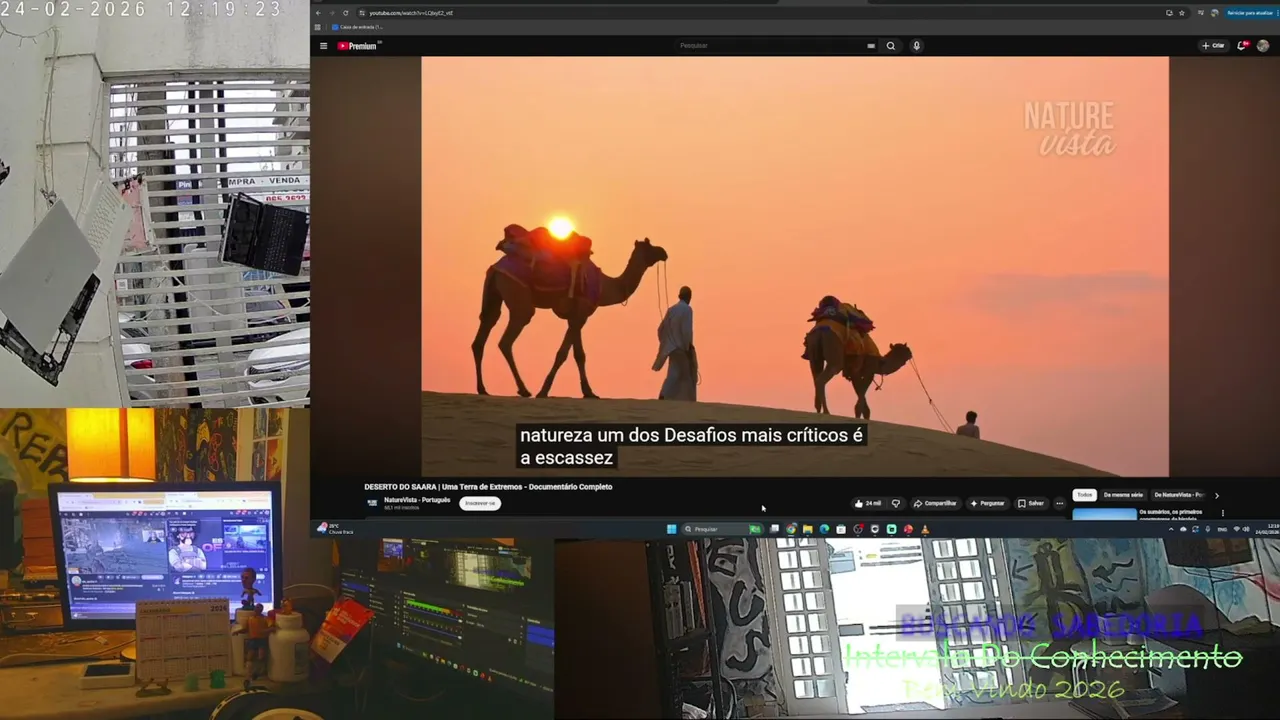Open the browser profile avatar icon
The width and height of the screenshot is (1280, 720).
pos(1215,13)
